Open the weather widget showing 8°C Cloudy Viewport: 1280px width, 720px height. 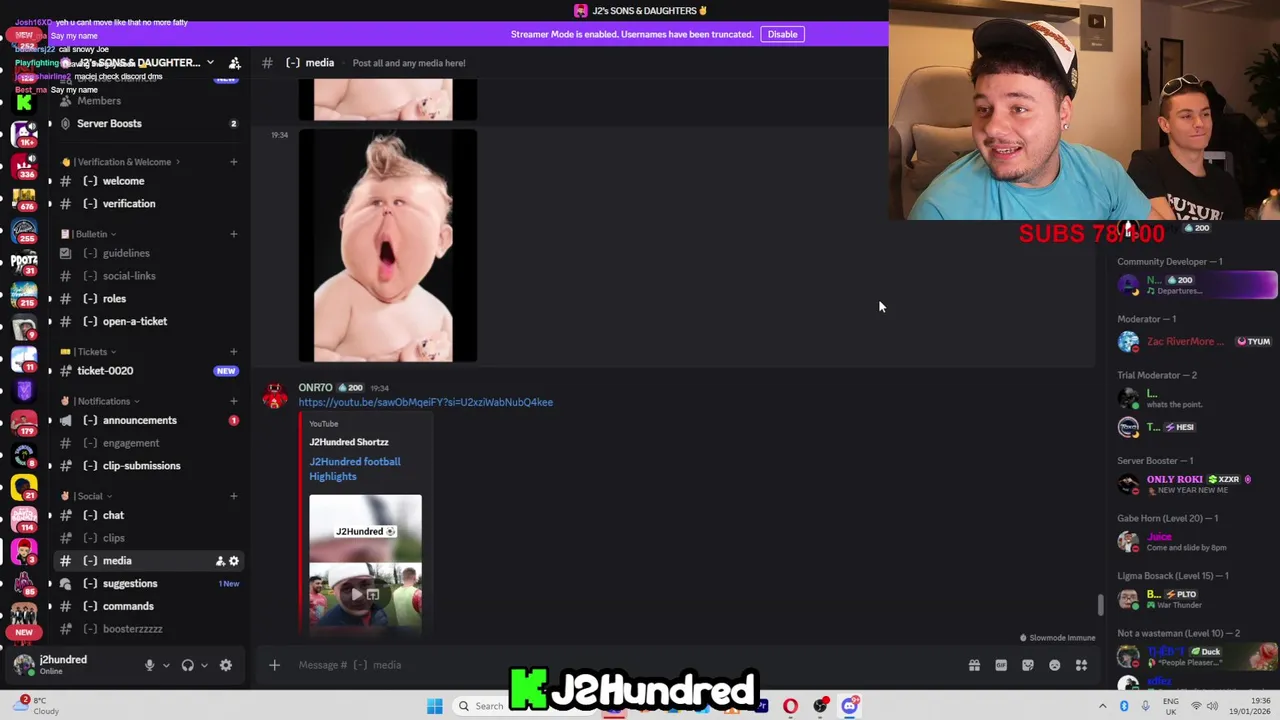[36, 706]
